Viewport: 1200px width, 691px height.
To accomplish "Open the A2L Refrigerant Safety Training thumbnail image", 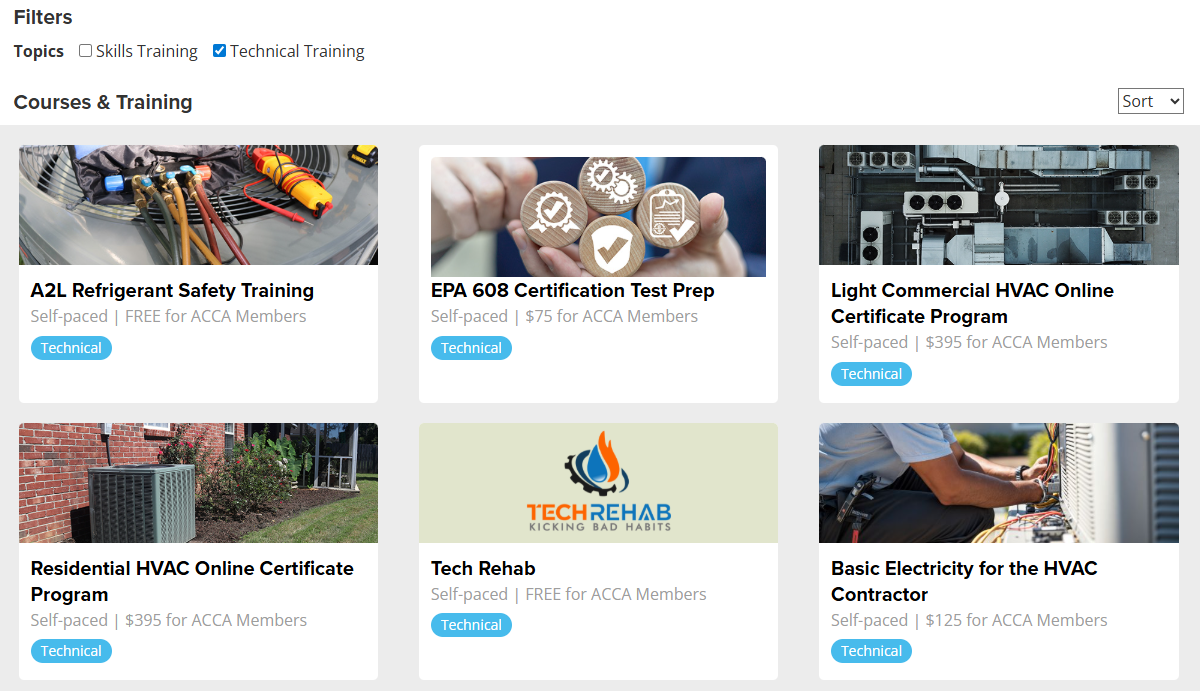I will tap(198, 205).
